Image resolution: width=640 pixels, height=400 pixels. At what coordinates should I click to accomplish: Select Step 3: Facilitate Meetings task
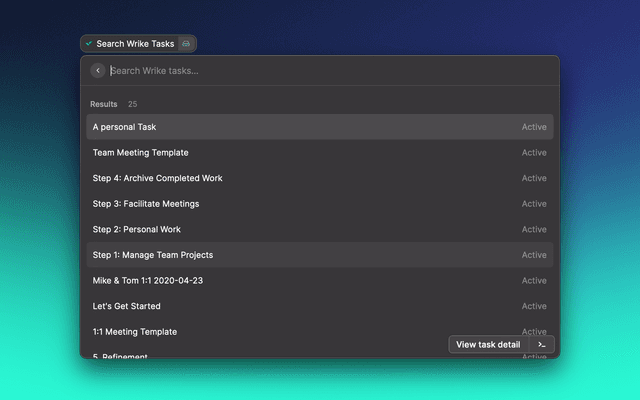pyautogui.click(x=146, y=204)
